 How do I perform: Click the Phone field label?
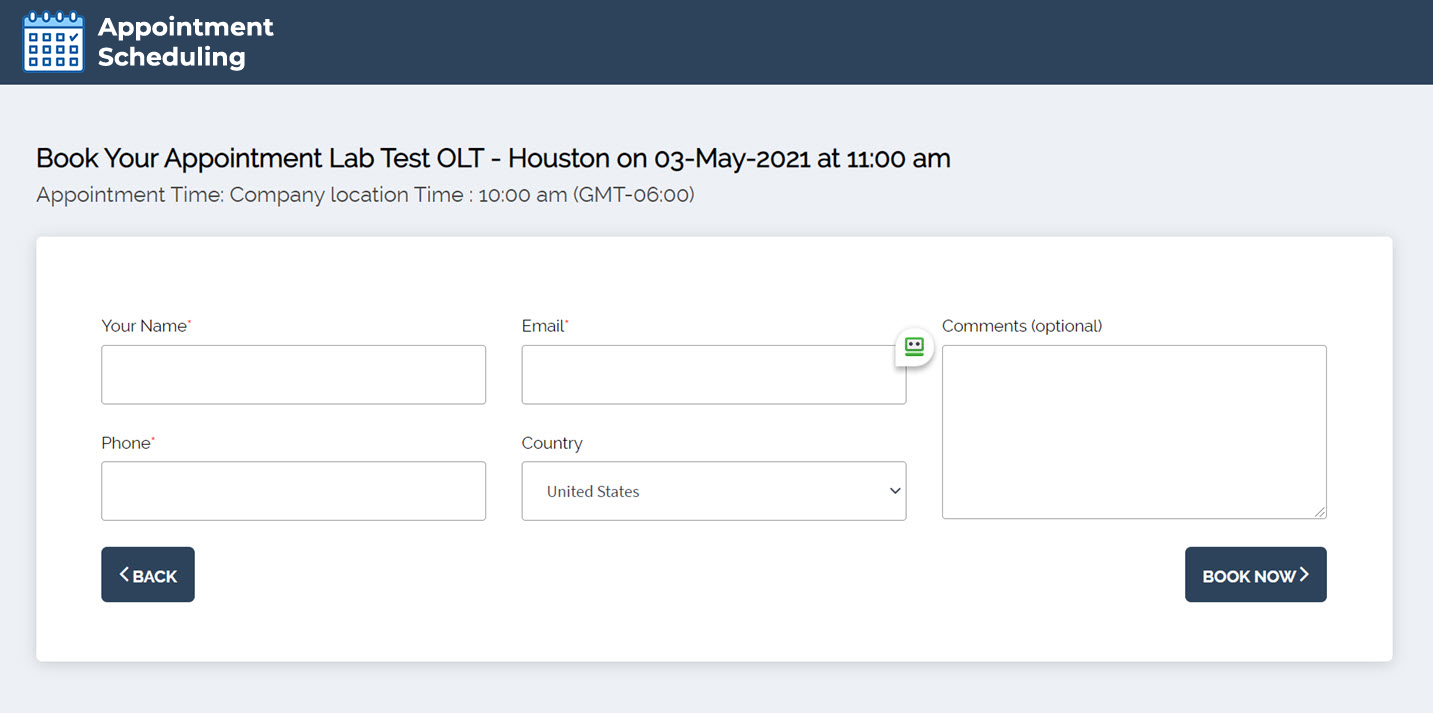126,443
